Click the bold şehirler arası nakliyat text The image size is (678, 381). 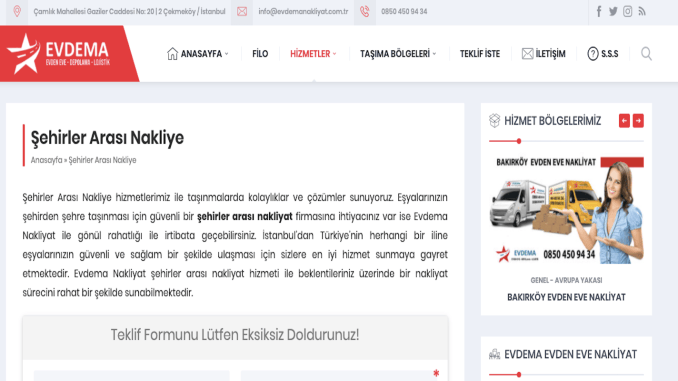pos(245,216)
